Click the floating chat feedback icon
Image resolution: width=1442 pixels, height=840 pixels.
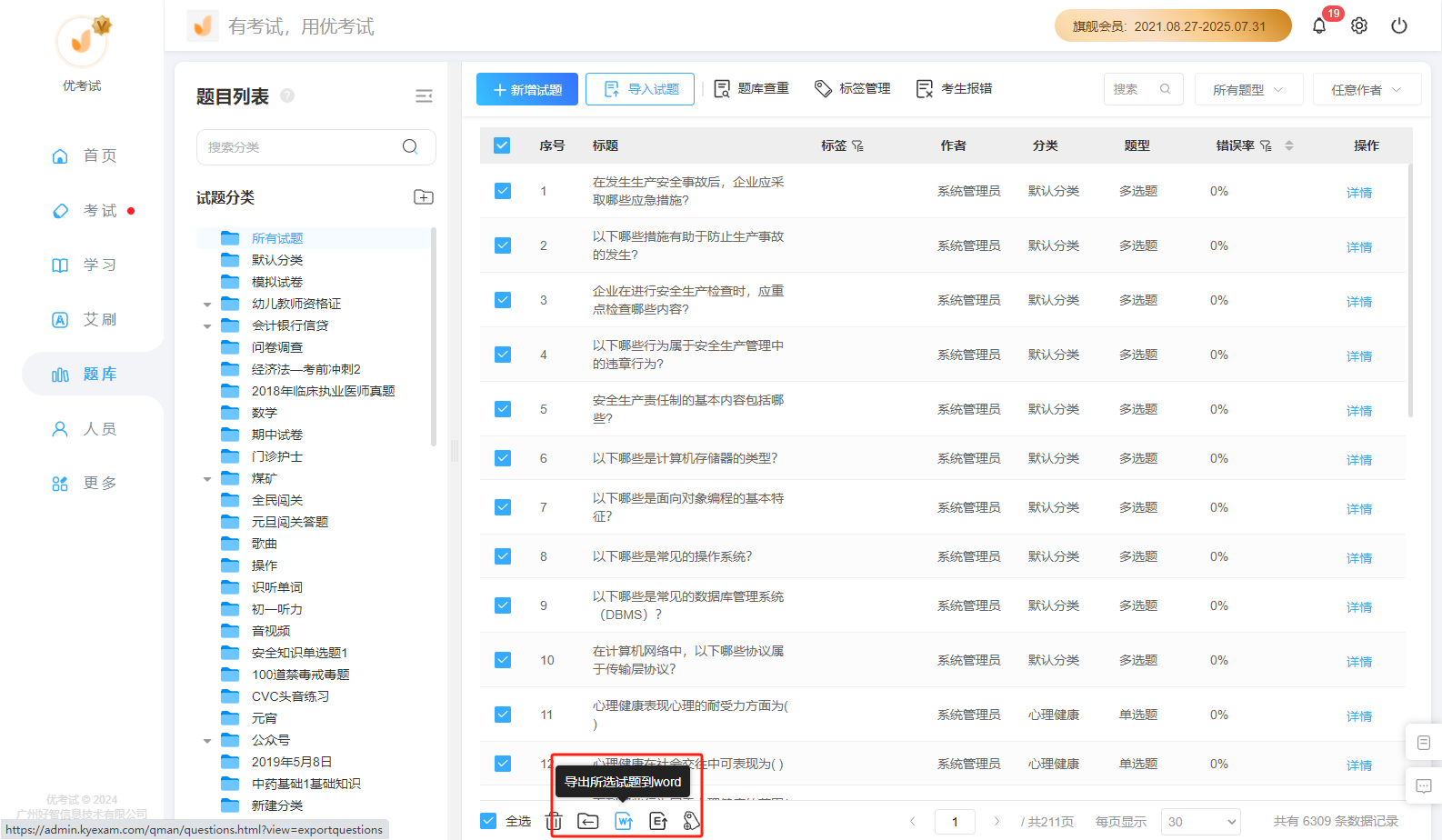(x=1424, y=785)
